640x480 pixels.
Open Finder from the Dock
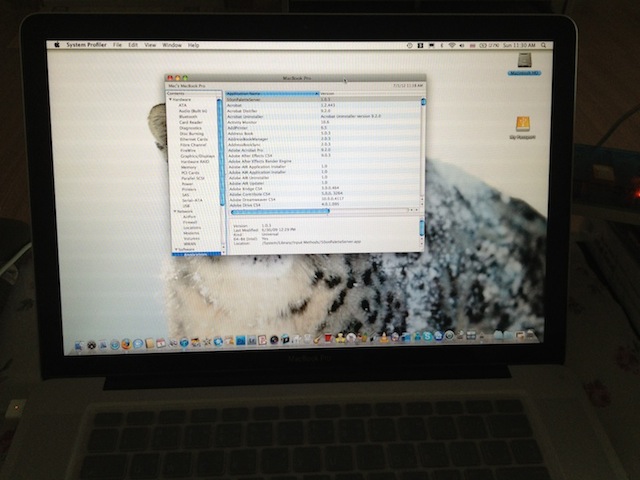coord(79,346)
